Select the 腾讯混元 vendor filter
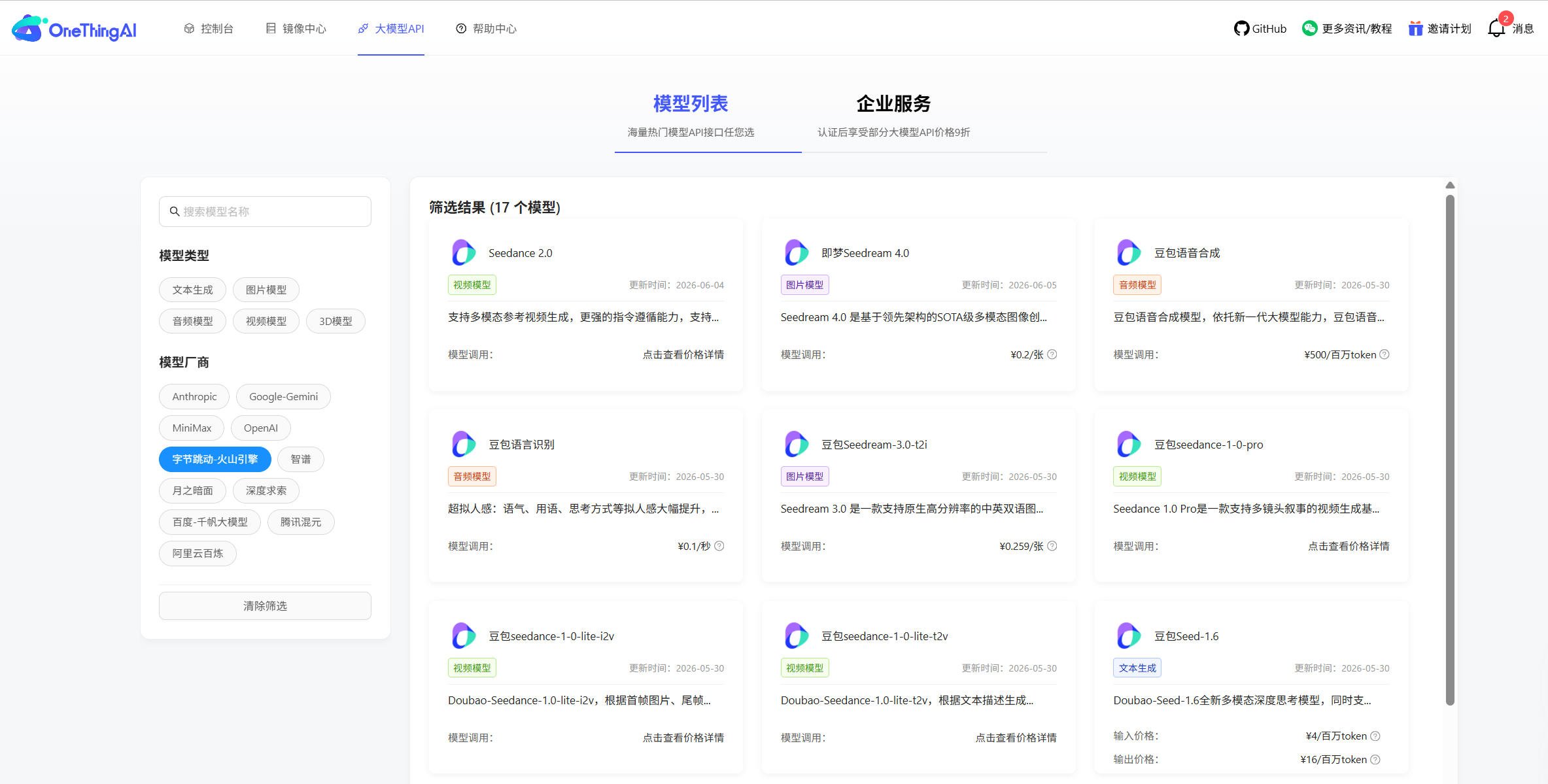Screen dimensions: 1548x784 click(x=301, y=522)
